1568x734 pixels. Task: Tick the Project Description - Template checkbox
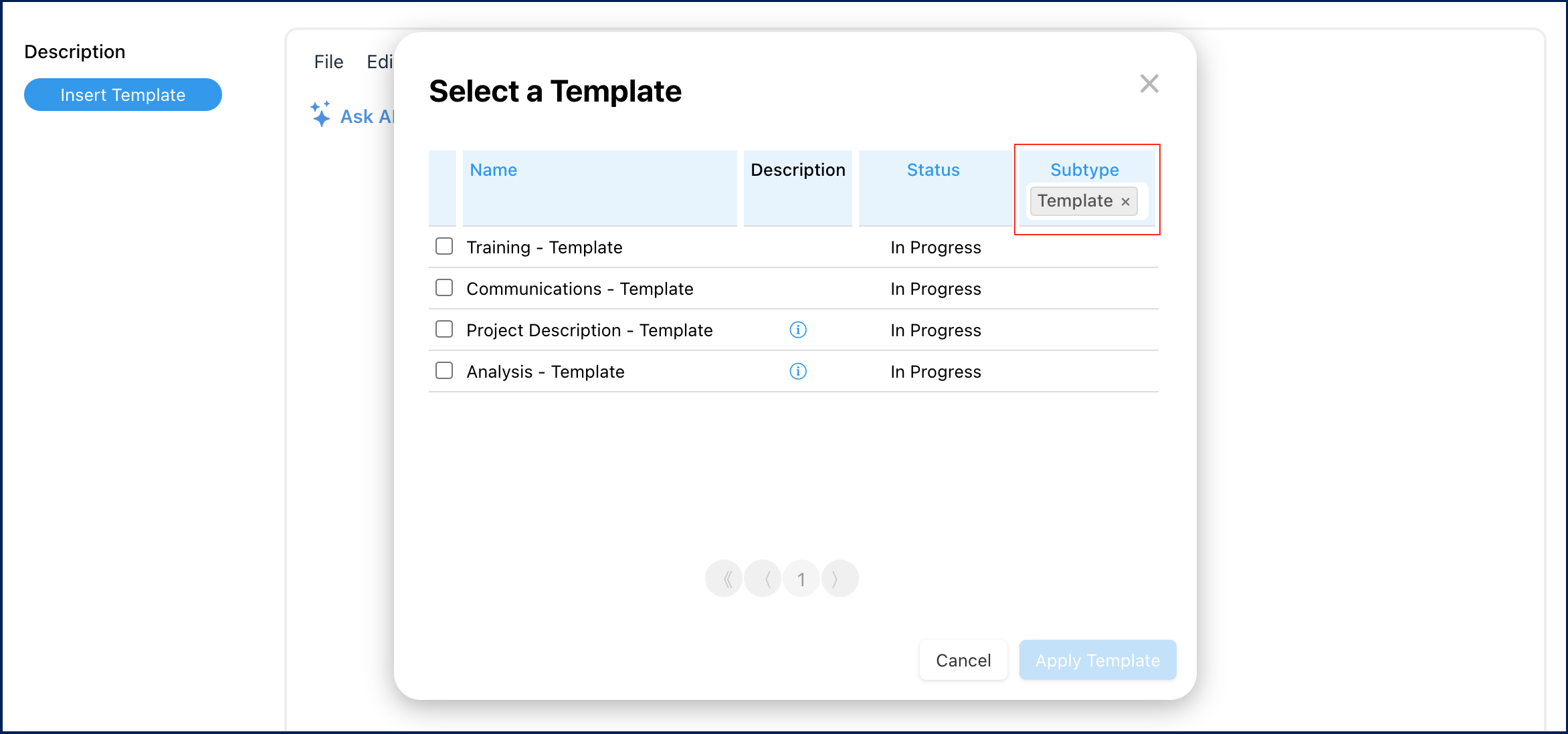[444, 329]
